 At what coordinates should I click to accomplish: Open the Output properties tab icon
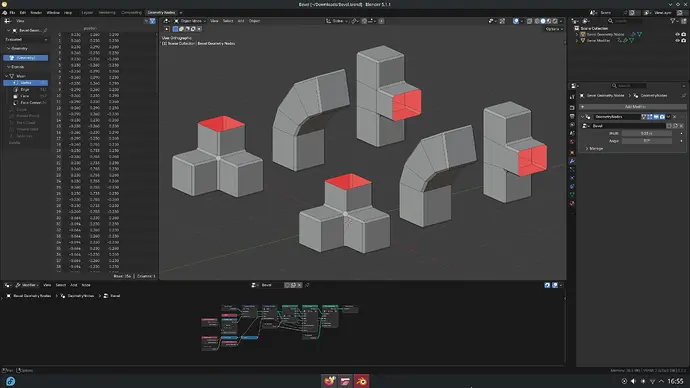click(572, 116)
